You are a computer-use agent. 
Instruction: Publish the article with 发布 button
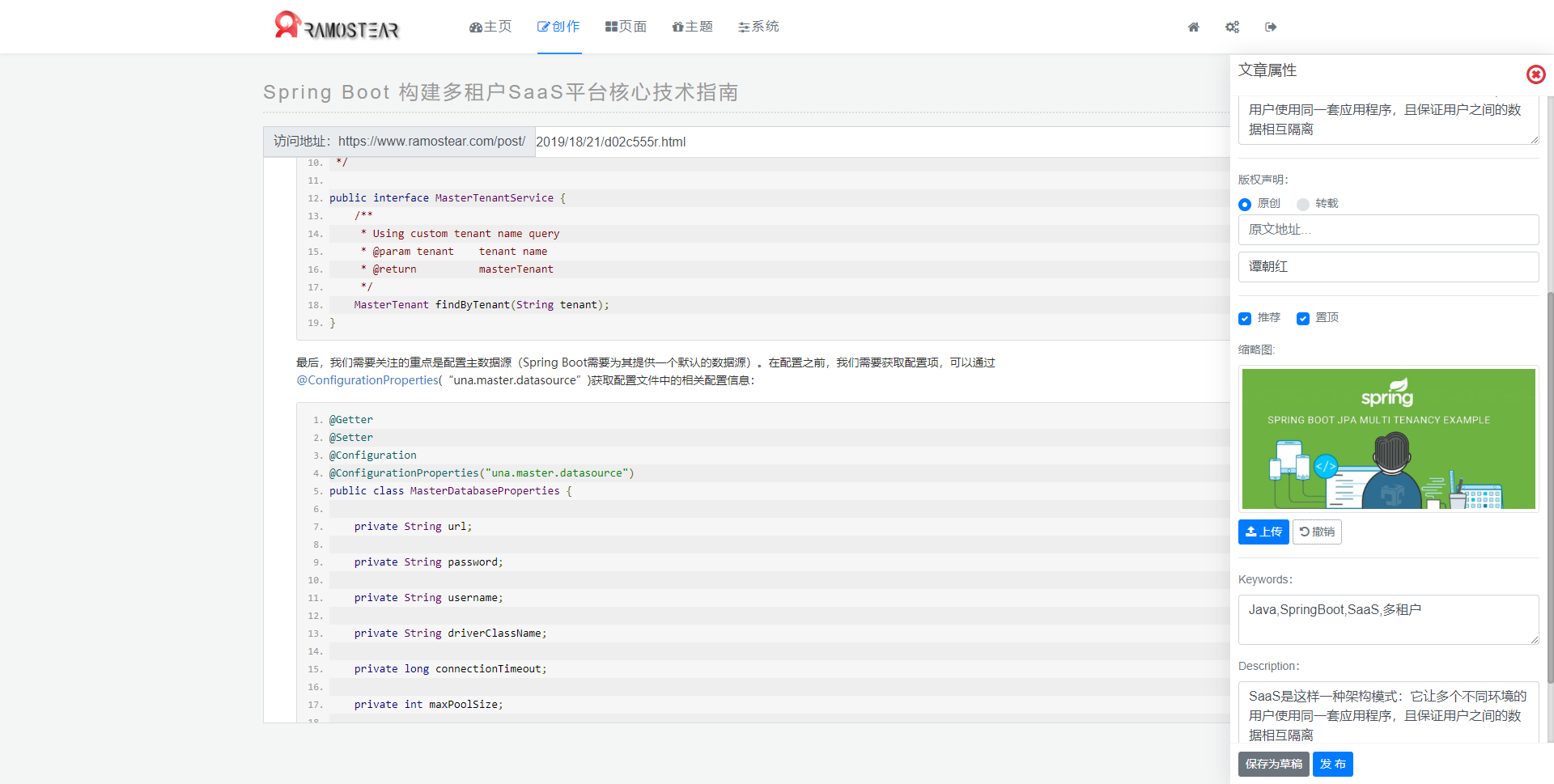click(x=1333, y=764)
